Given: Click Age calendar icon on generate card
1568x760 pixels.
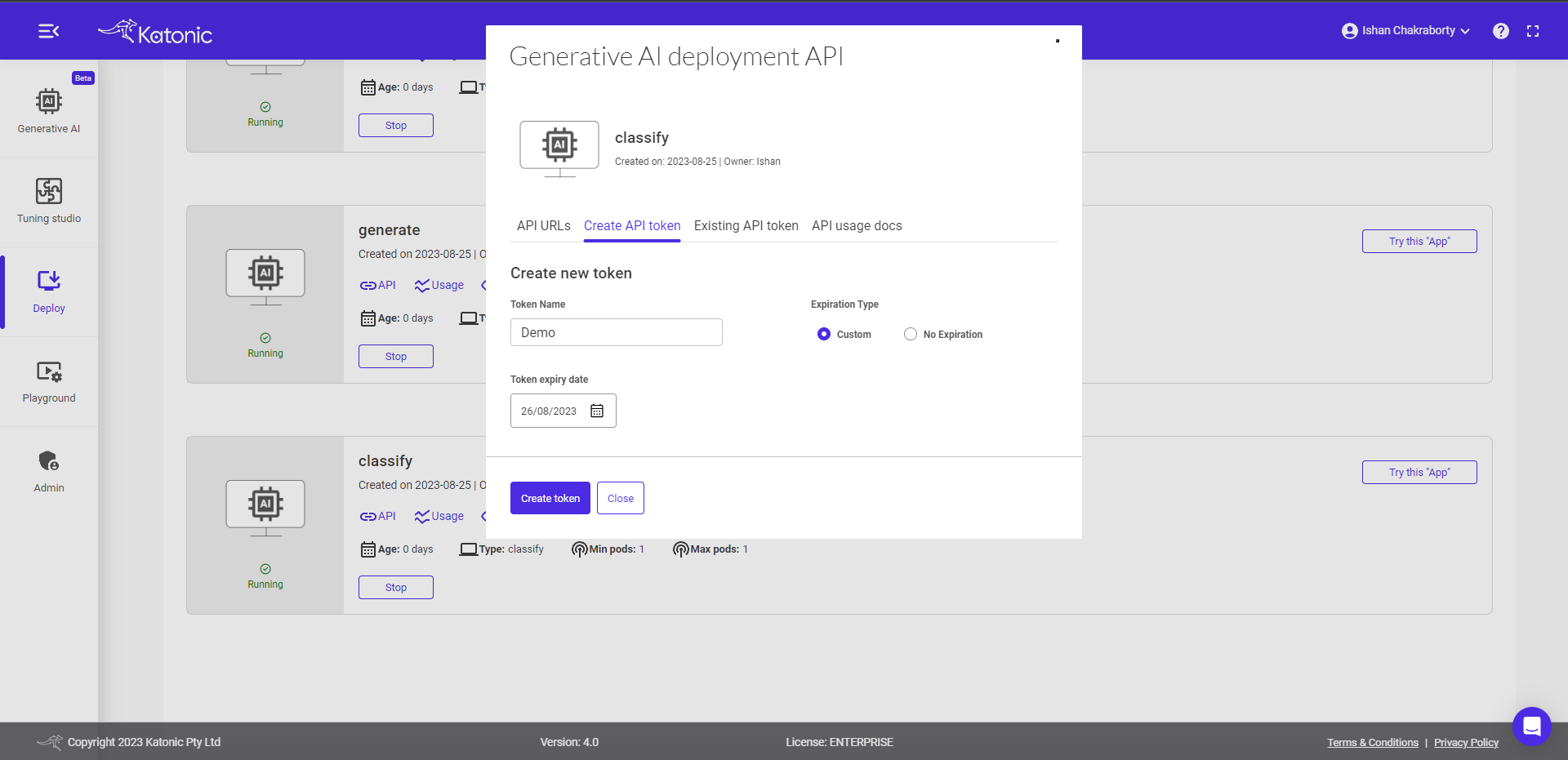Looking at the screenshot, I should pos(368,318).
